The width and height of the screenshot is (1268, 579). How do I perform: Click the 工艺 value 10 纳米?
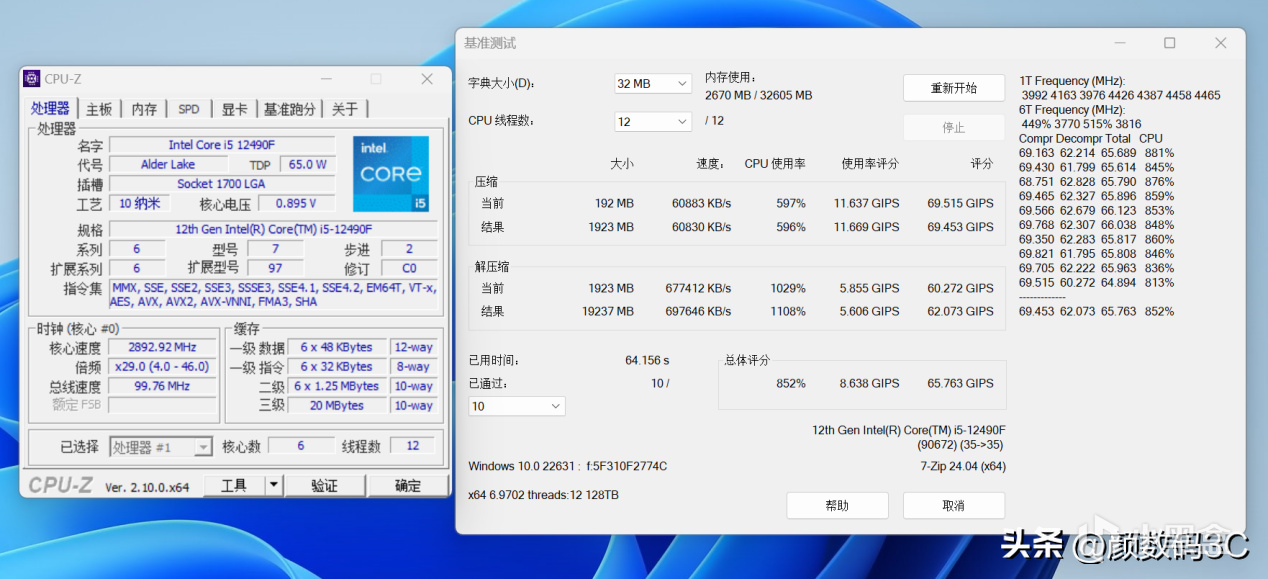coord(139,204)
